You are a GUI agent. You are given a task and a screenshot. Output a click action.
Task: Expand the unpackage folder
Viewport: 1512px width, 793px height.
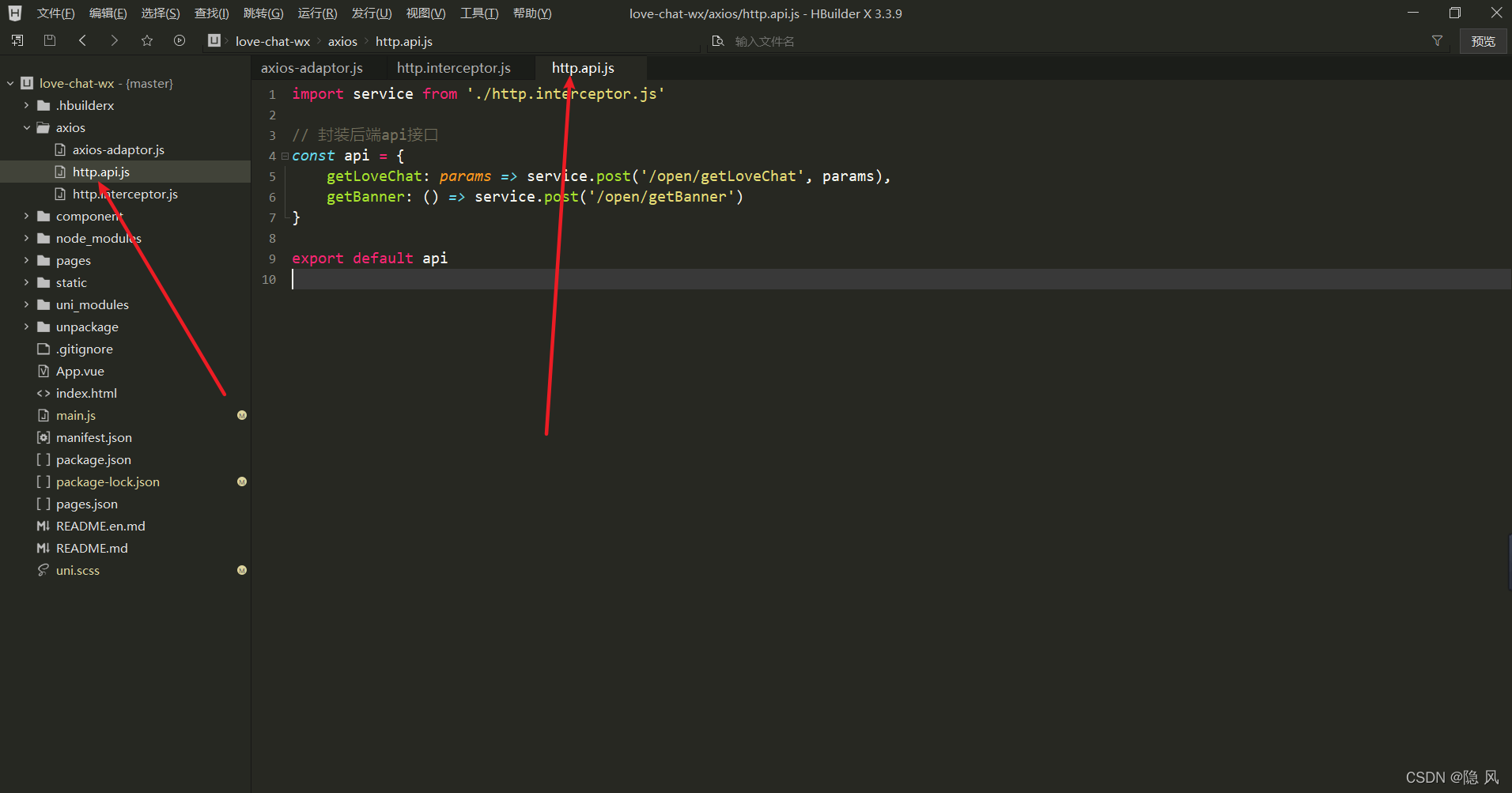point(26,327)
